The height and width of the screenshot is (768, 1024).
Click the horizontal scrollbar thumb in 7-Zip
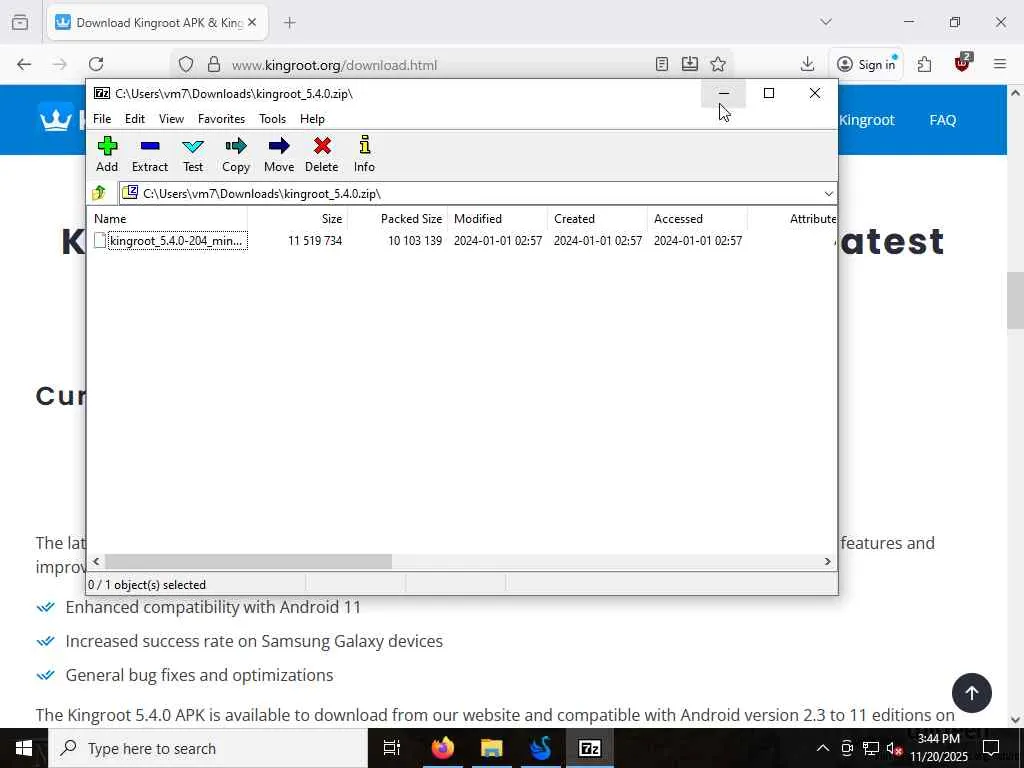pyautogui.click(x=248, y=561)
